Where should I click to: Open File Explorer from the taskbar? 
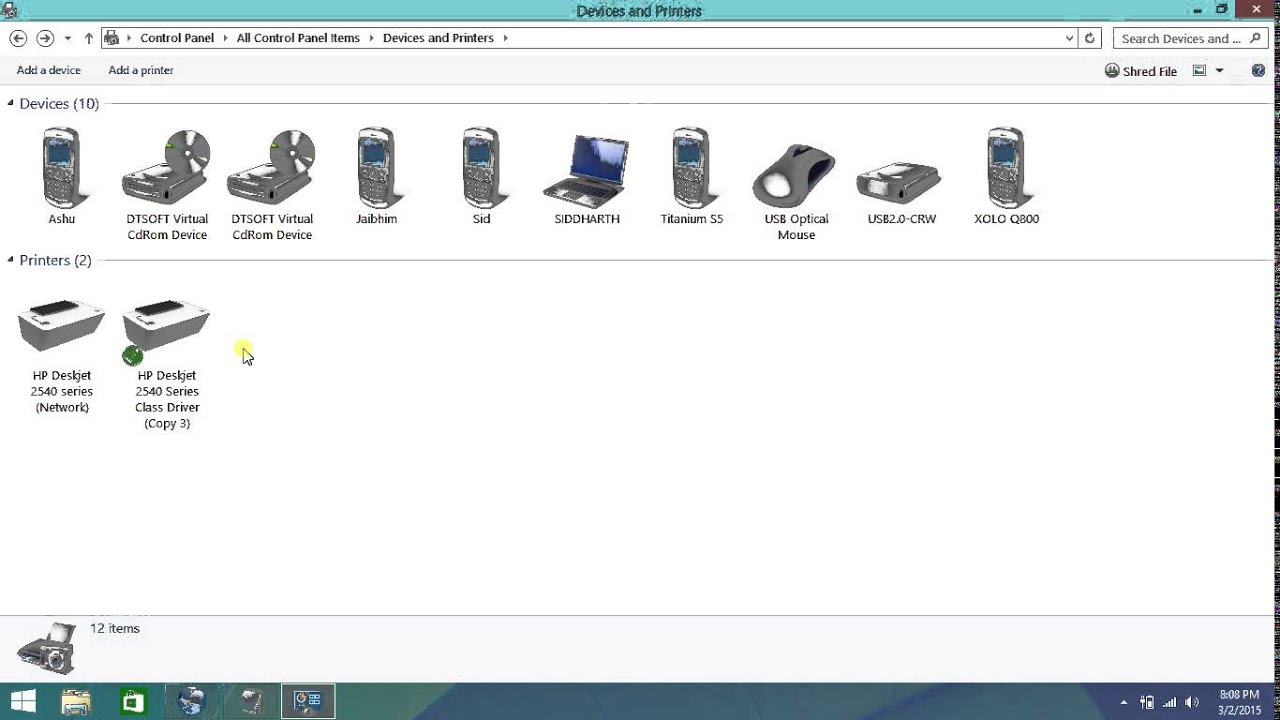click(76, 701)
